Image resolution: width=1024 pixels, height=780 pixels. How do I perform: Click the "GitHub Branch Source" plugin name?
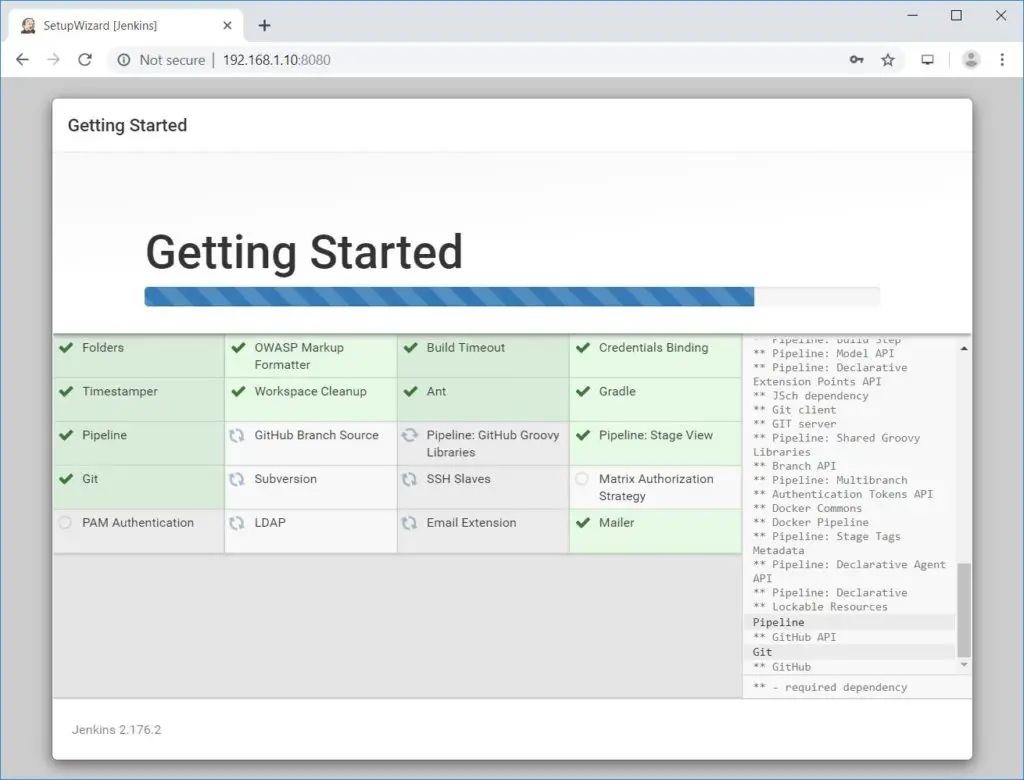tap(317, 435)
